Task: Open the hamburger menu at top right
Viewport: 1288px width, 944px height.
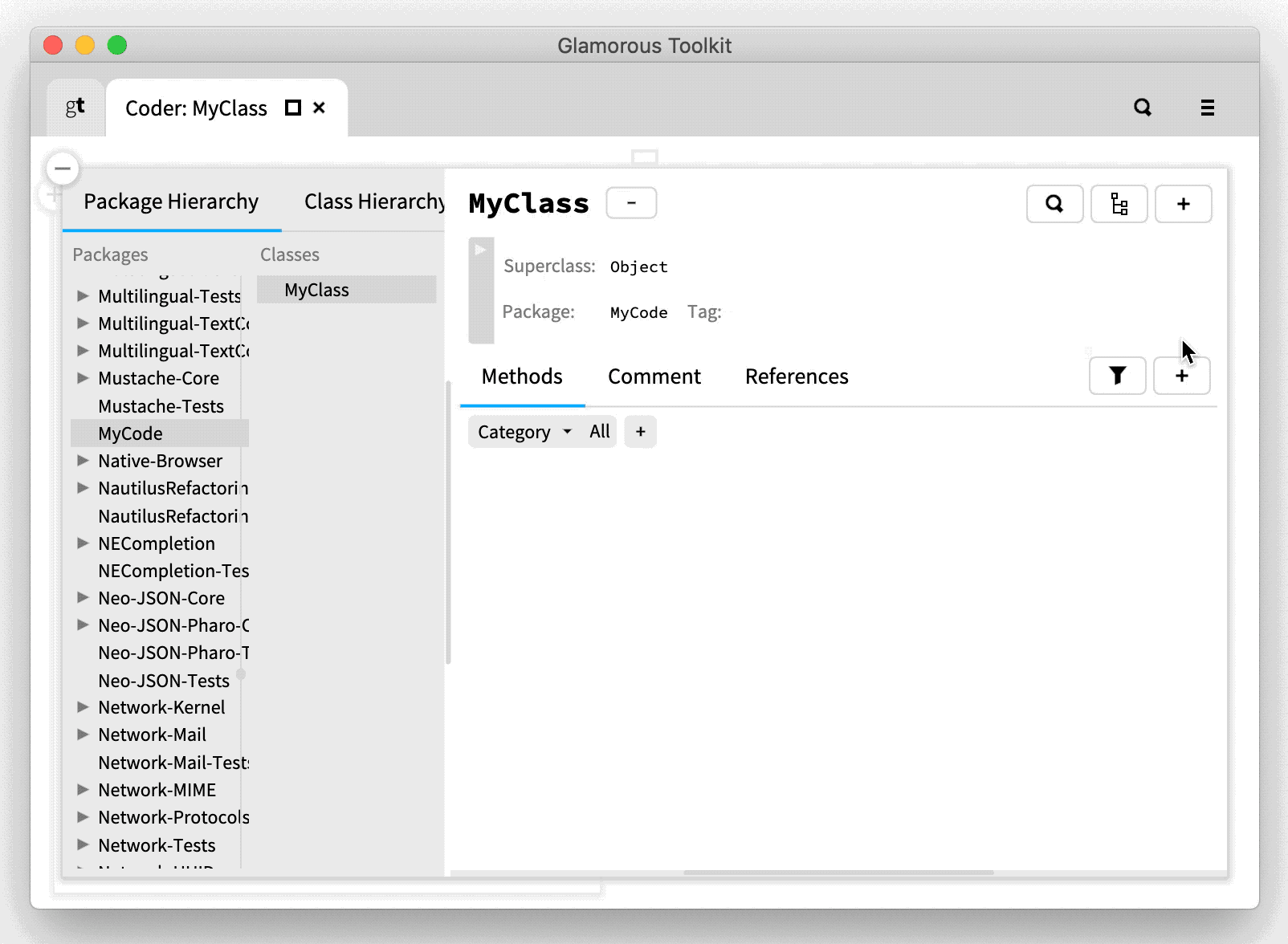Action: [x=1207, y=108]
